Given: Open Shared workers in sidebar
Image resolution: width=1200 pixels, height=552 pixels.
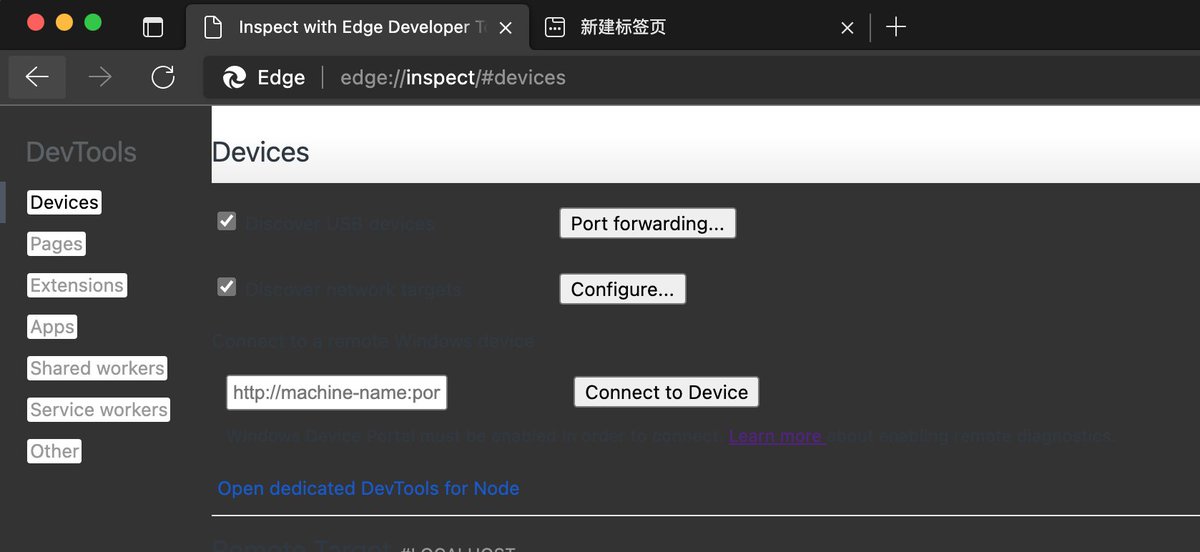Looking at the screenshot, I should [x=97, y=368].
